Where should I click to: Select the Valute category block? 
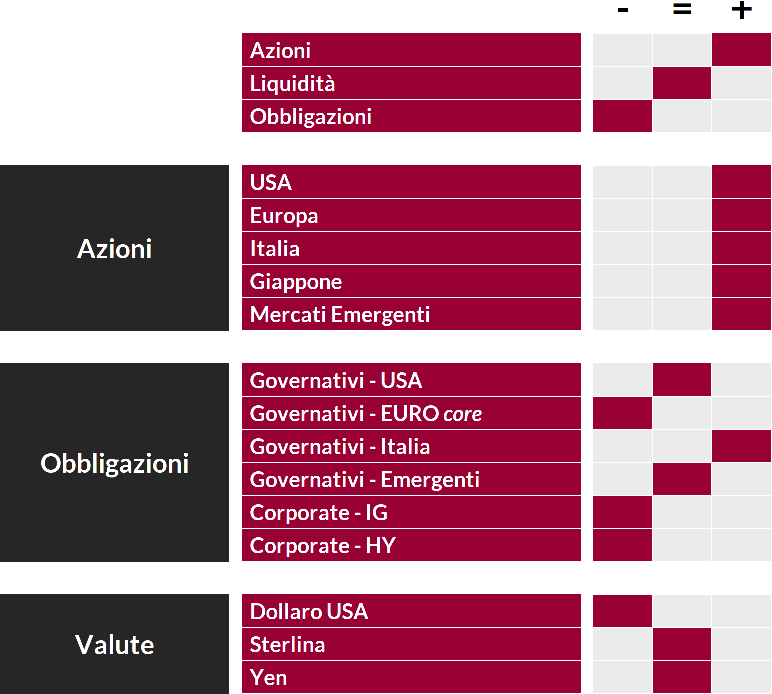[114, 644]
